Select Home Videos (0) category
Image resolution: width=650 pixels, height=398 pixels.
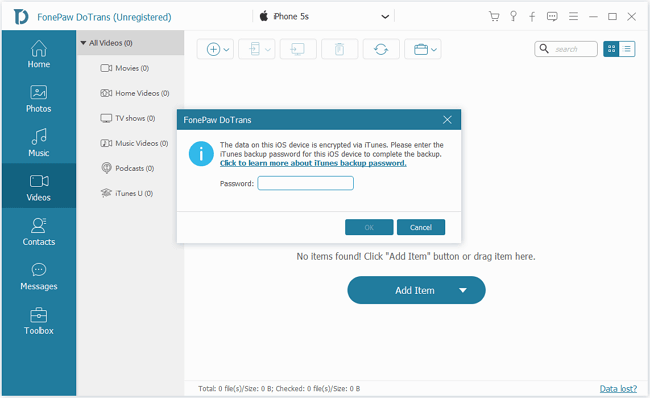135,93
